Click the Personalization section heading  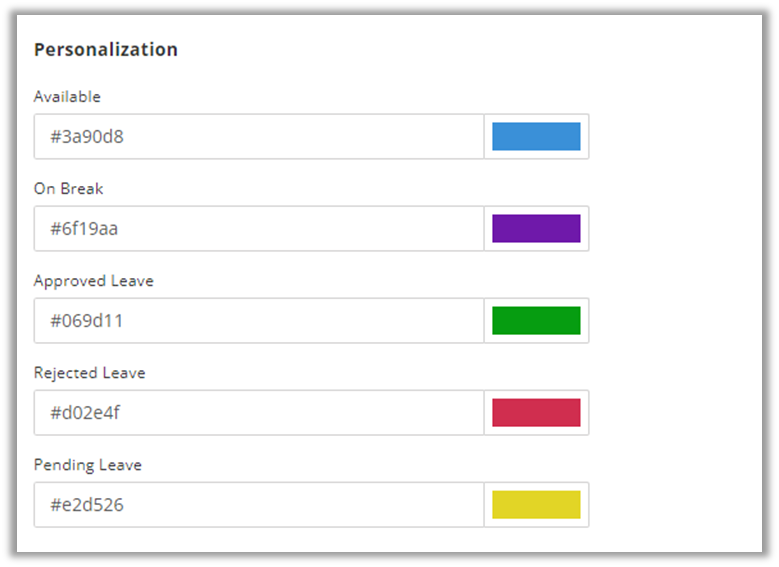click(106, 49)
